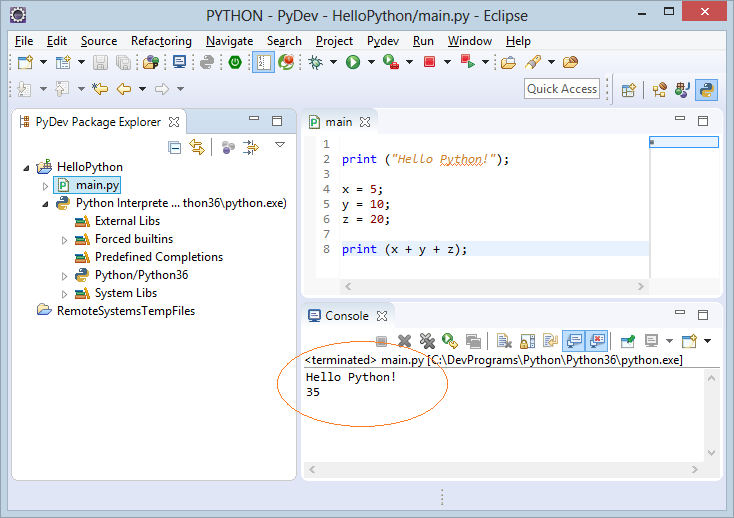Click the Save icon in toolbar
Image resolution: width=734 pixels, height=518 pixels.
pos(100,62)
